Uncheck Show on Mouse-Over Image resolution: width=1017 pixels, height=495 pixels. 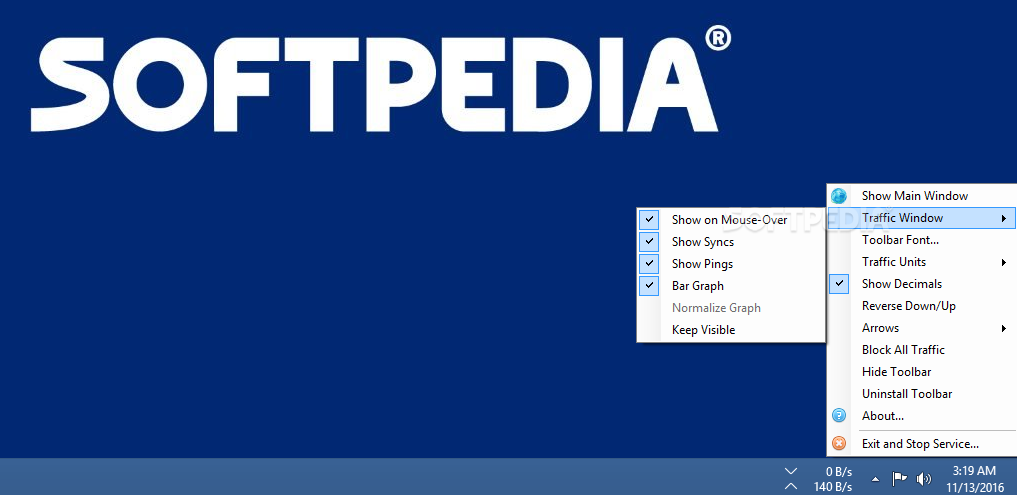coord(649,219)
